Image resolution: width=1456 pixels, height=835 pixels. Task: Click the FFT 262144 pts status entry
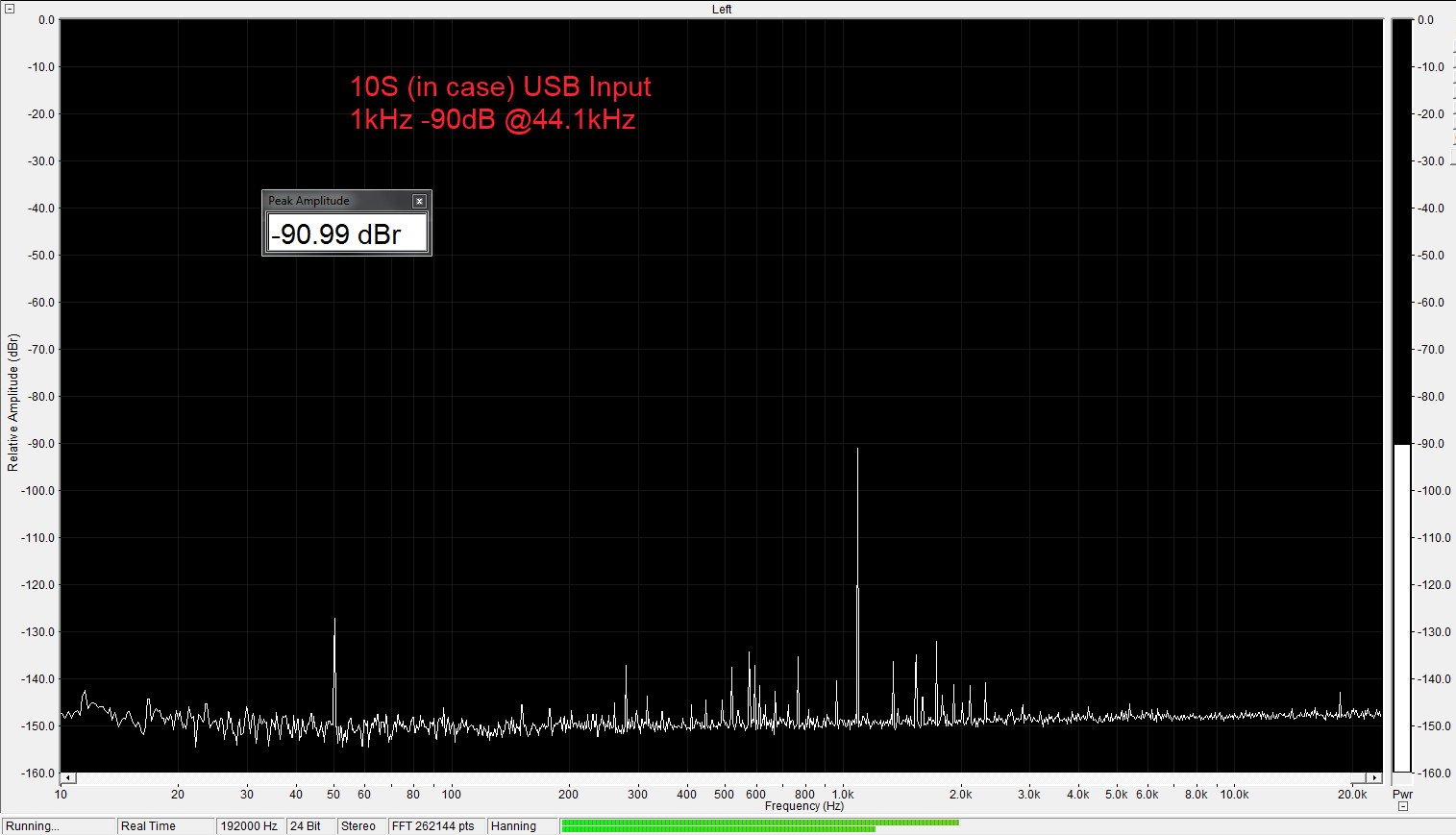[435, 826]
